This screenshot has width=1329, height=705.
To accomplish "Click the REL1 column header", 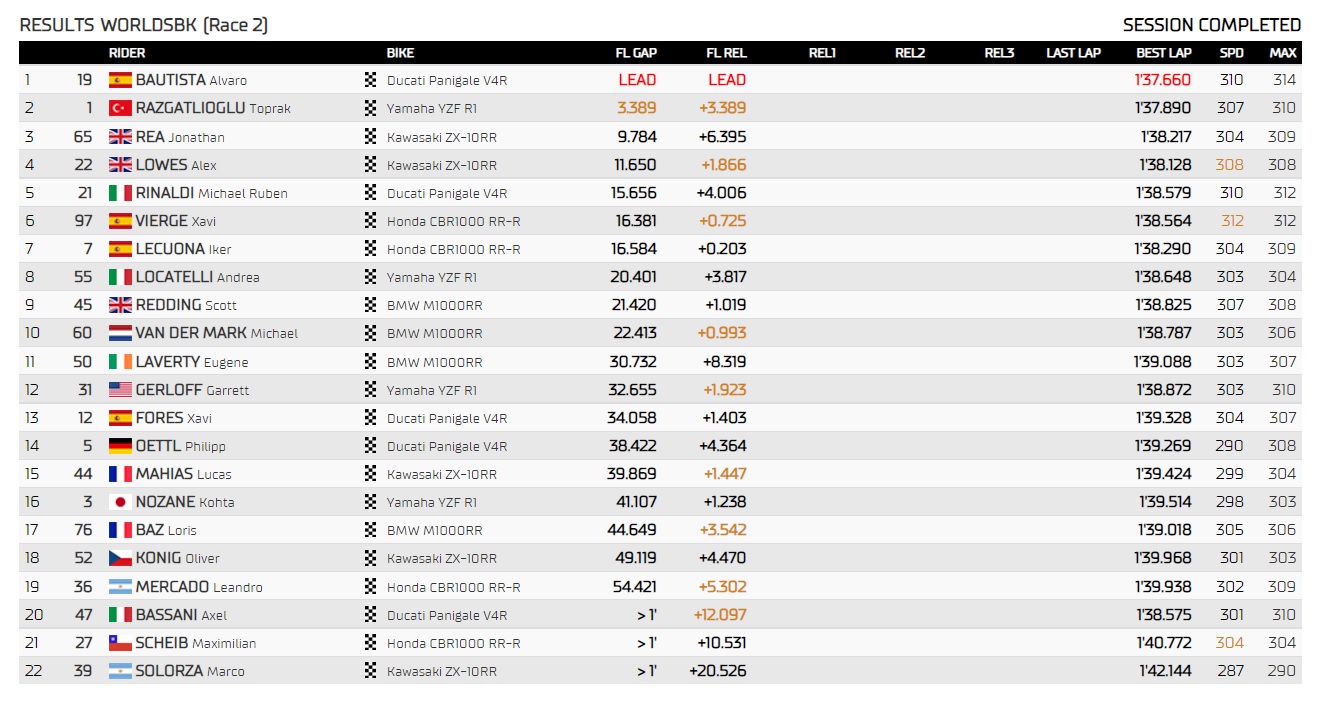I will [822, 53].
